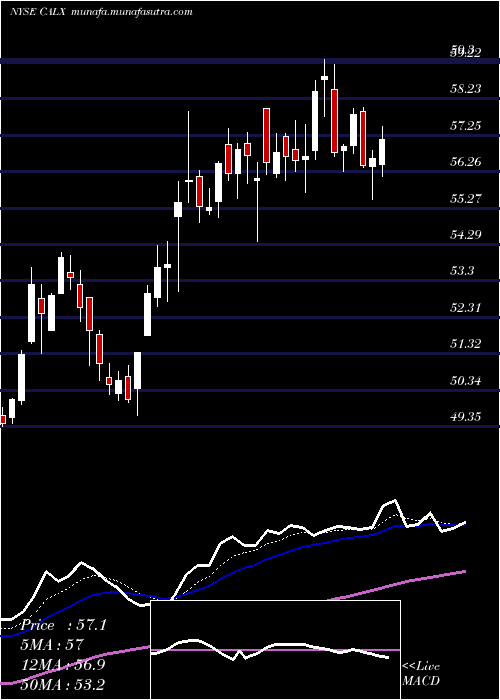500x700 pixels.
Task: Click inside the Live MACD inset chart
Action: point(275,650)
